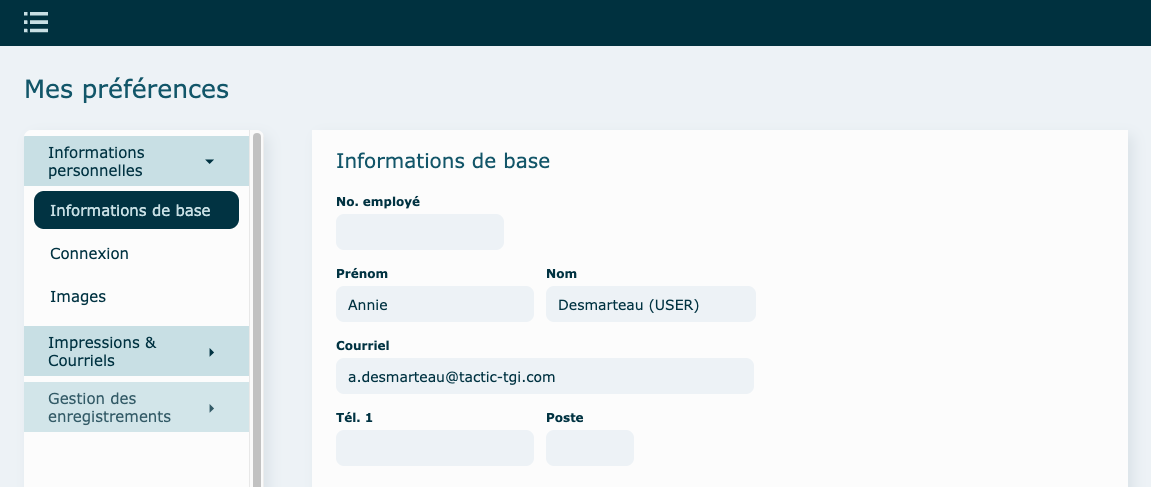Click the Courriel field label

coord(362,346)
